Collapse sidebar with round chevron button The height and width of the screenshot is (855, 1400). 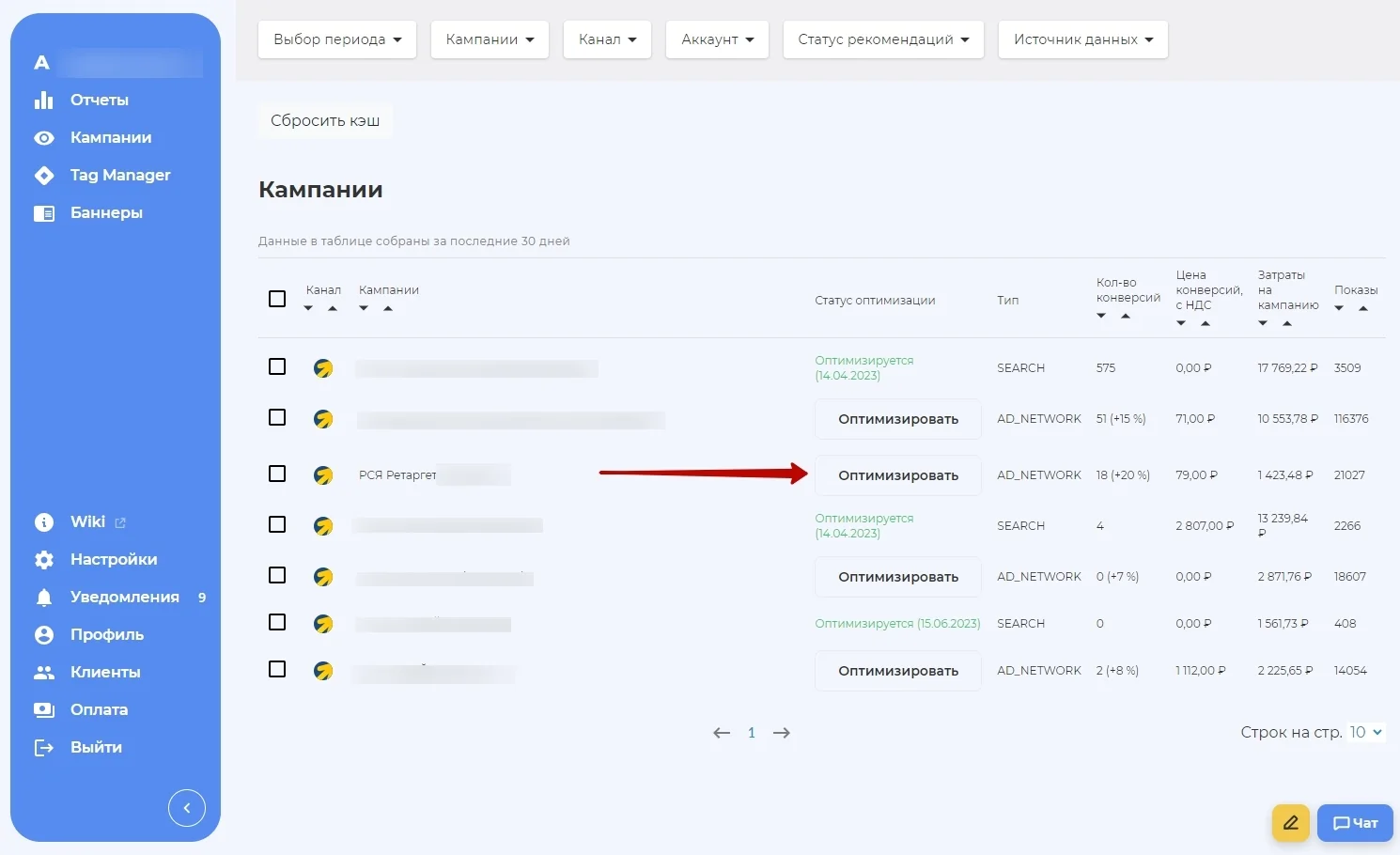[187, 808]
